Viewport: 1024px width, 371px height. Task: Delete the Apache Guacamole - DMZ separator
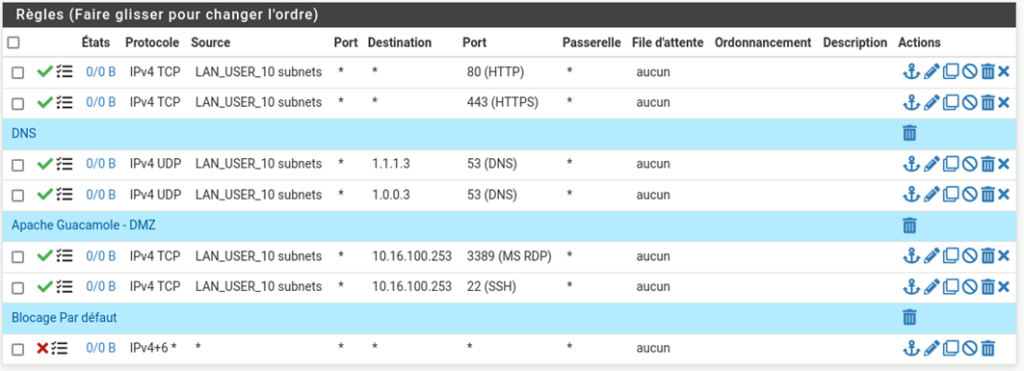tap(909, 225)
